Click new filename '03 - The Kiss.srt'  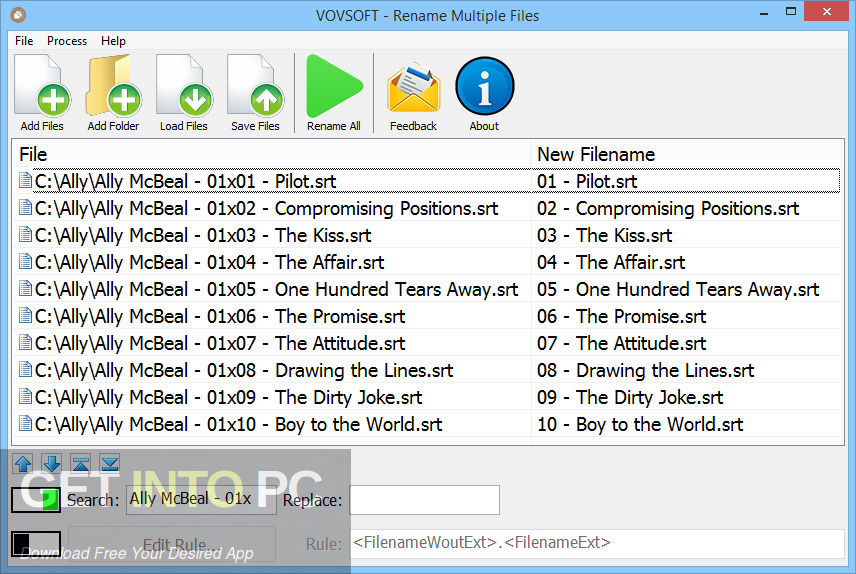pyautogui.click(x=605, y=235)
